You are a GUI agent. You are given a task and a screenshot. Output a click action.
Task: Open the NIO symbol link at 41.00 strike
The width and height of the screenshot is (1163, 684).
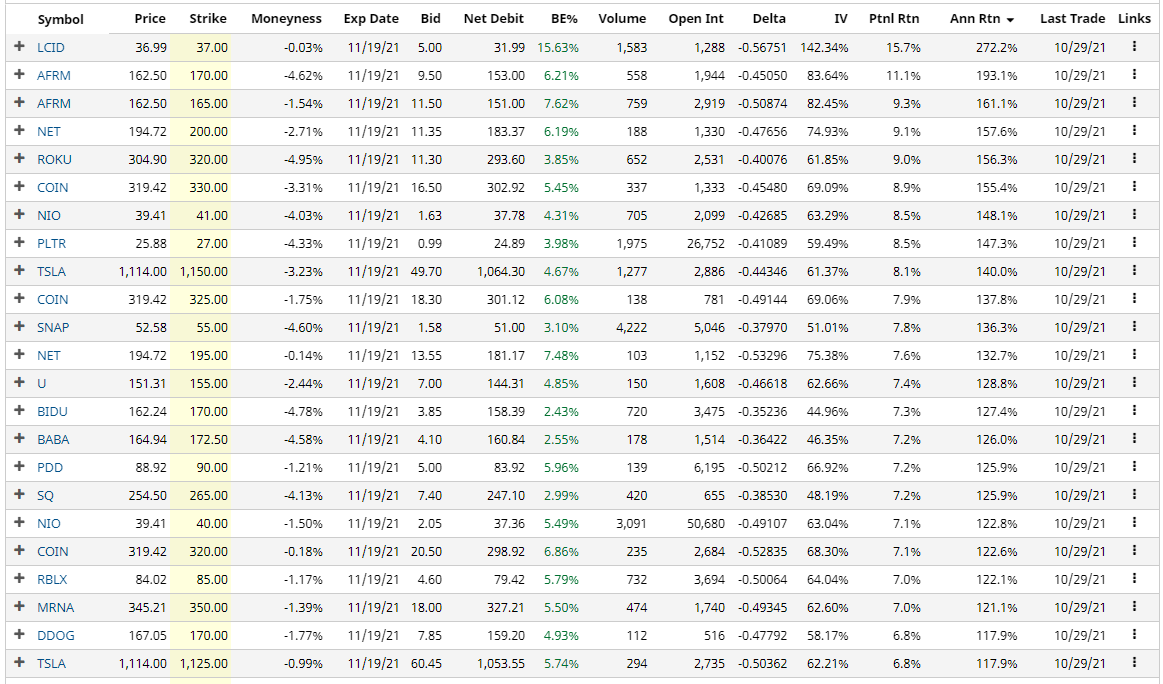(49, 216)
